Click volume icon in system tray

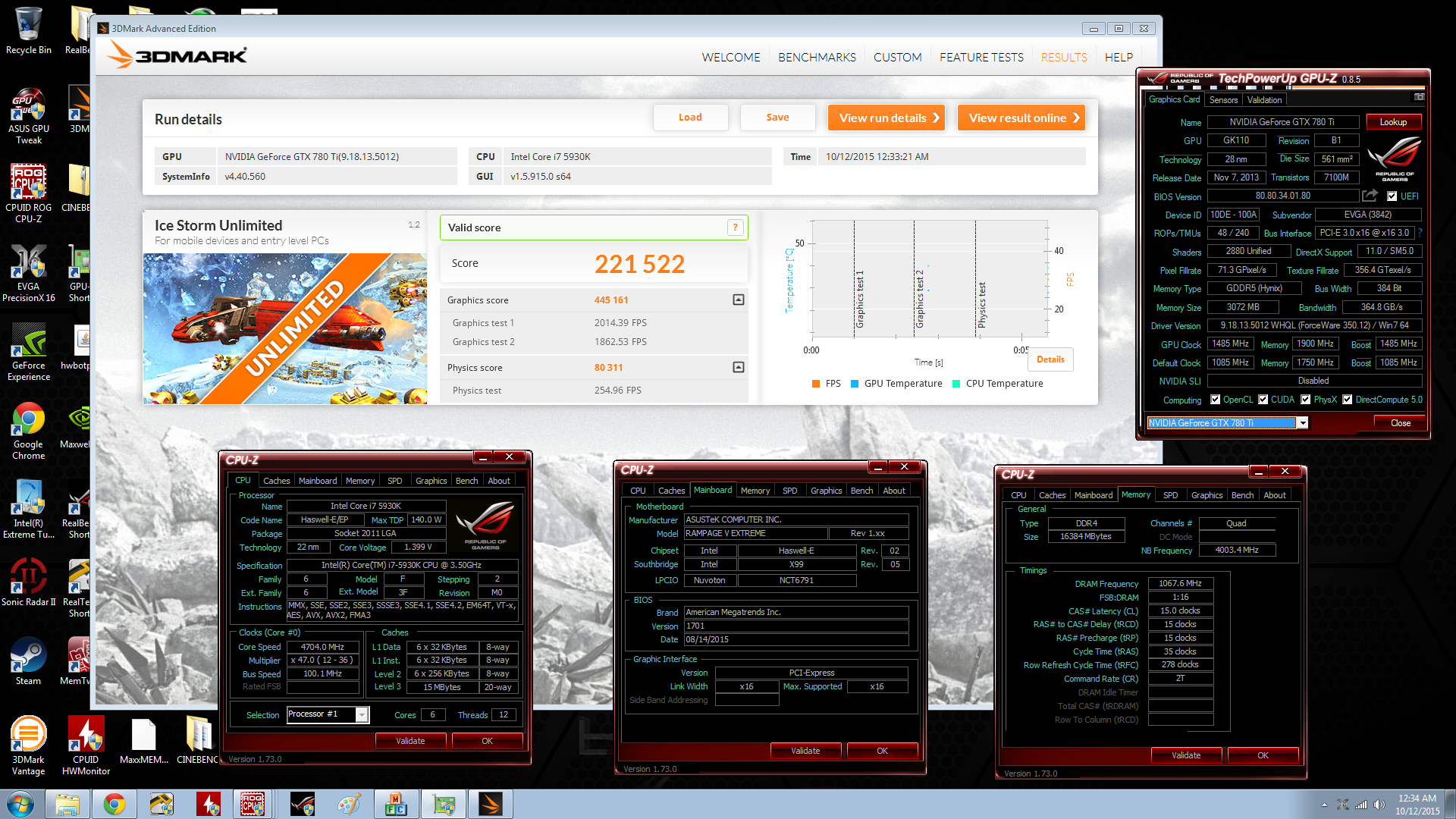click(1379, 805)
